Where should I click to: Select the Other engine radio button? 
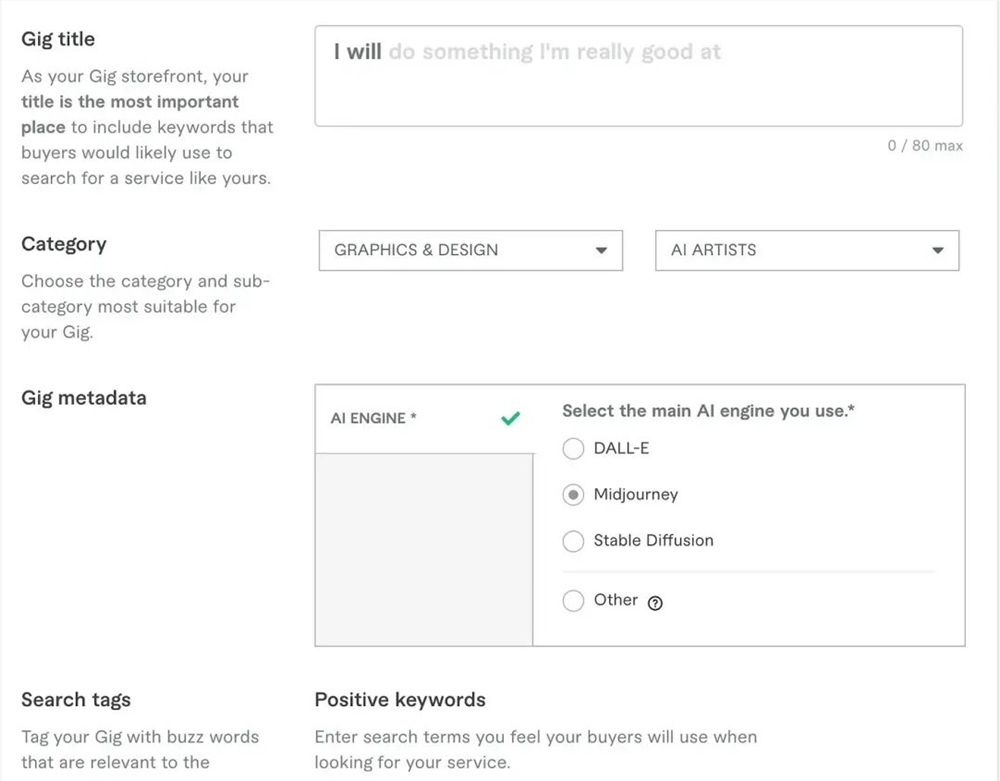pyautogui.click(x=573, y=601)
